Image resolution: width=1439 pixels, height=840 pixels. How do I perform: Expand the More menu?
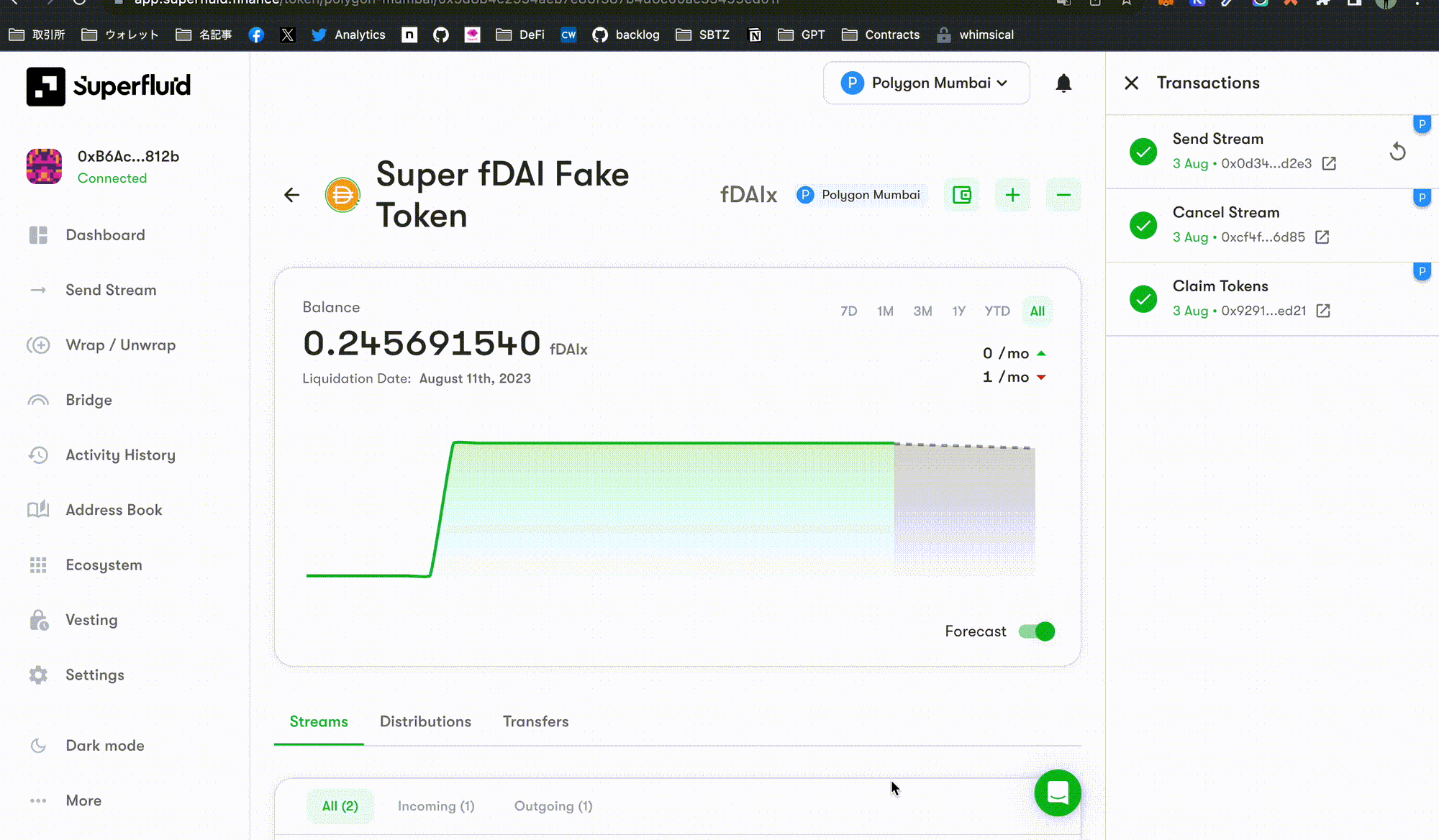tap(83, 800)
